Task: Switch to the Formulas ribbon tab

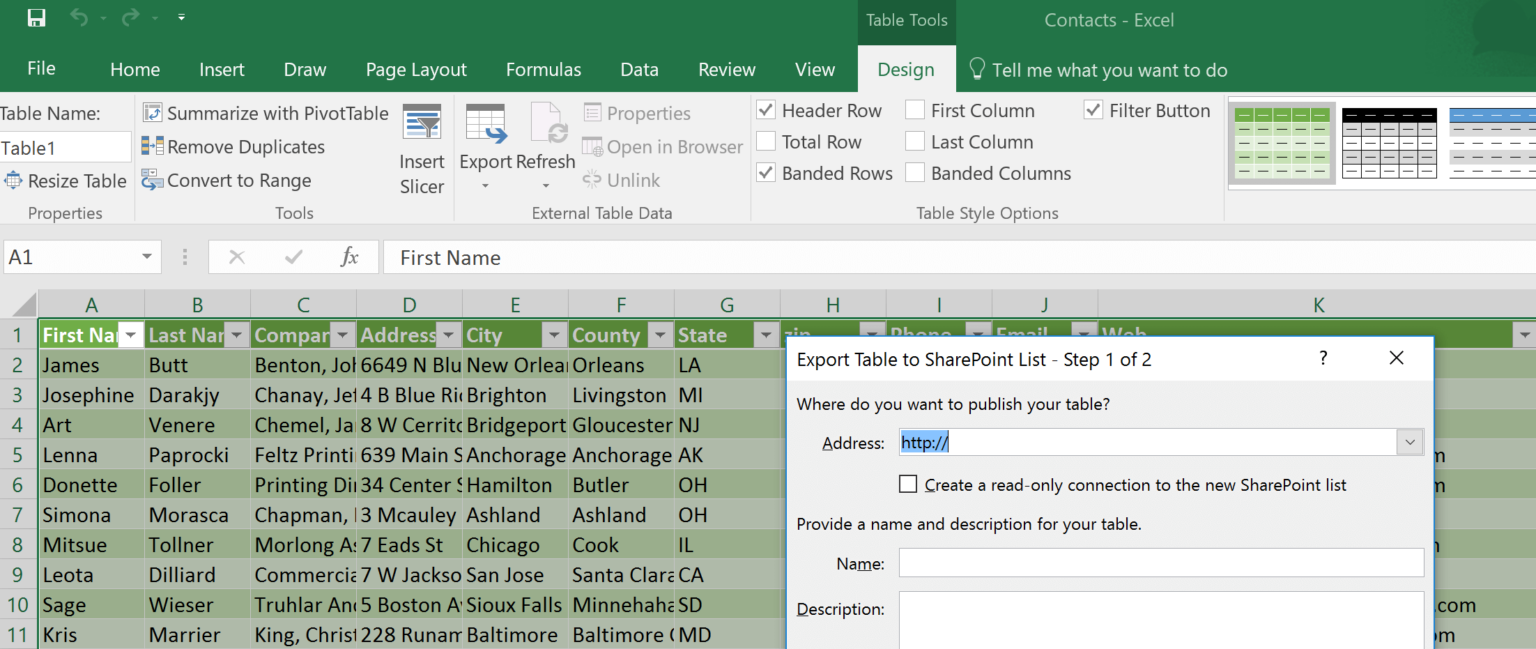Action: [x=543, y=69]
